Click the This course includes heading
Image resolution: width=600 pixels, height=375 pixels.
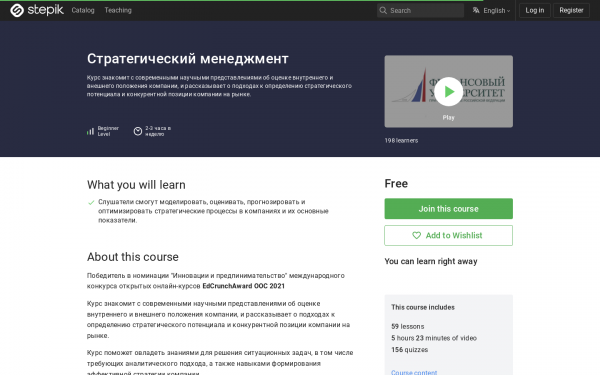tap(423, 307)
